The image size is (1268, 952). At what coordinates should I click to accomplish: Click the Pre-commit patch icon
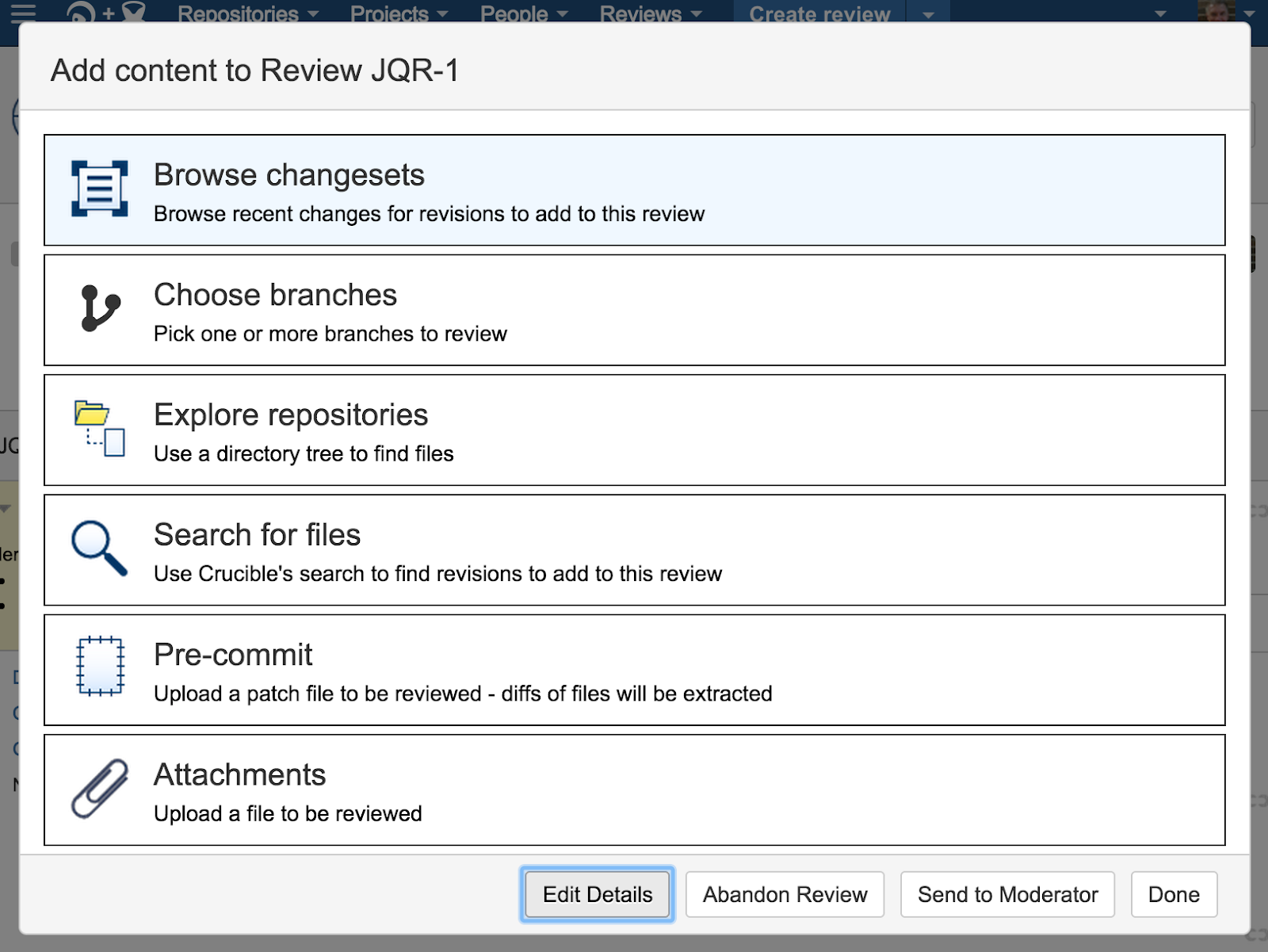[100, 667]
